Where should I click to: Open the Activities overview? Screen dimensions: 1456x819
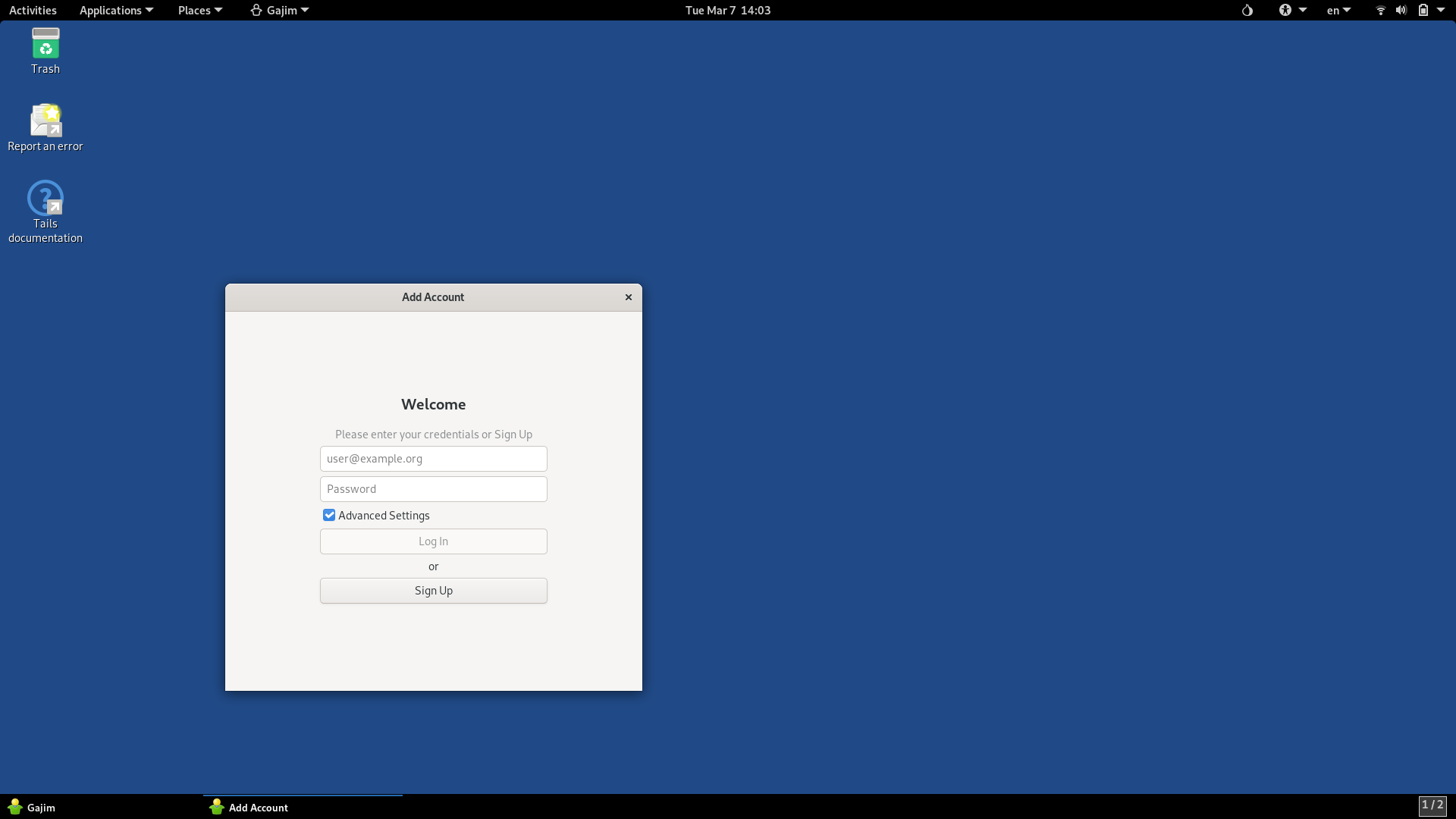click(x=33, y=11)
